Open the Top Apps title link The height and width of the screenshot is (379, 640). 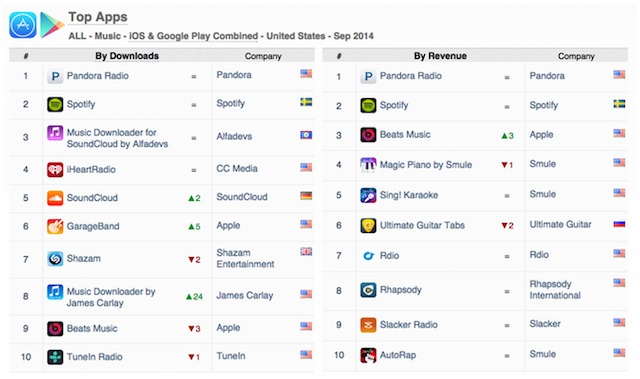(98, 17)
